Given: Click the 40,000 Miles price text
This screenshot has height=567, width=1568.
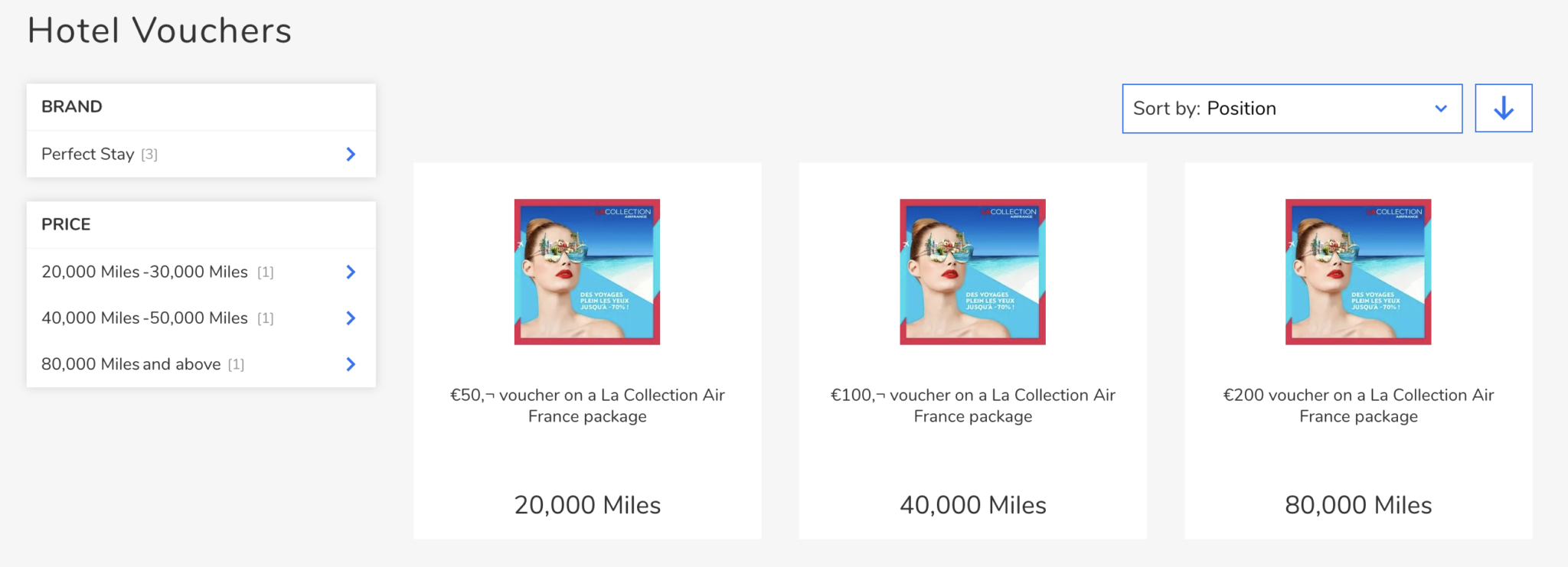Looking at the screenshot, I should [972, 505].
